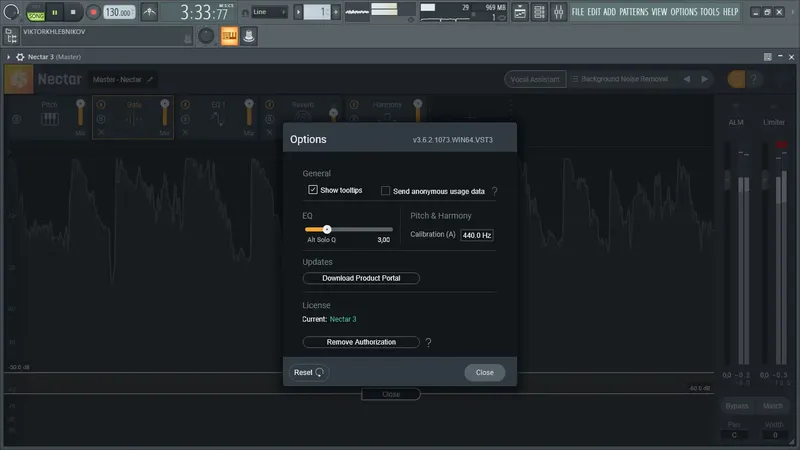Open the VIEW menu
This screenshot has height=450, width=800.
(x=659, y=12)
